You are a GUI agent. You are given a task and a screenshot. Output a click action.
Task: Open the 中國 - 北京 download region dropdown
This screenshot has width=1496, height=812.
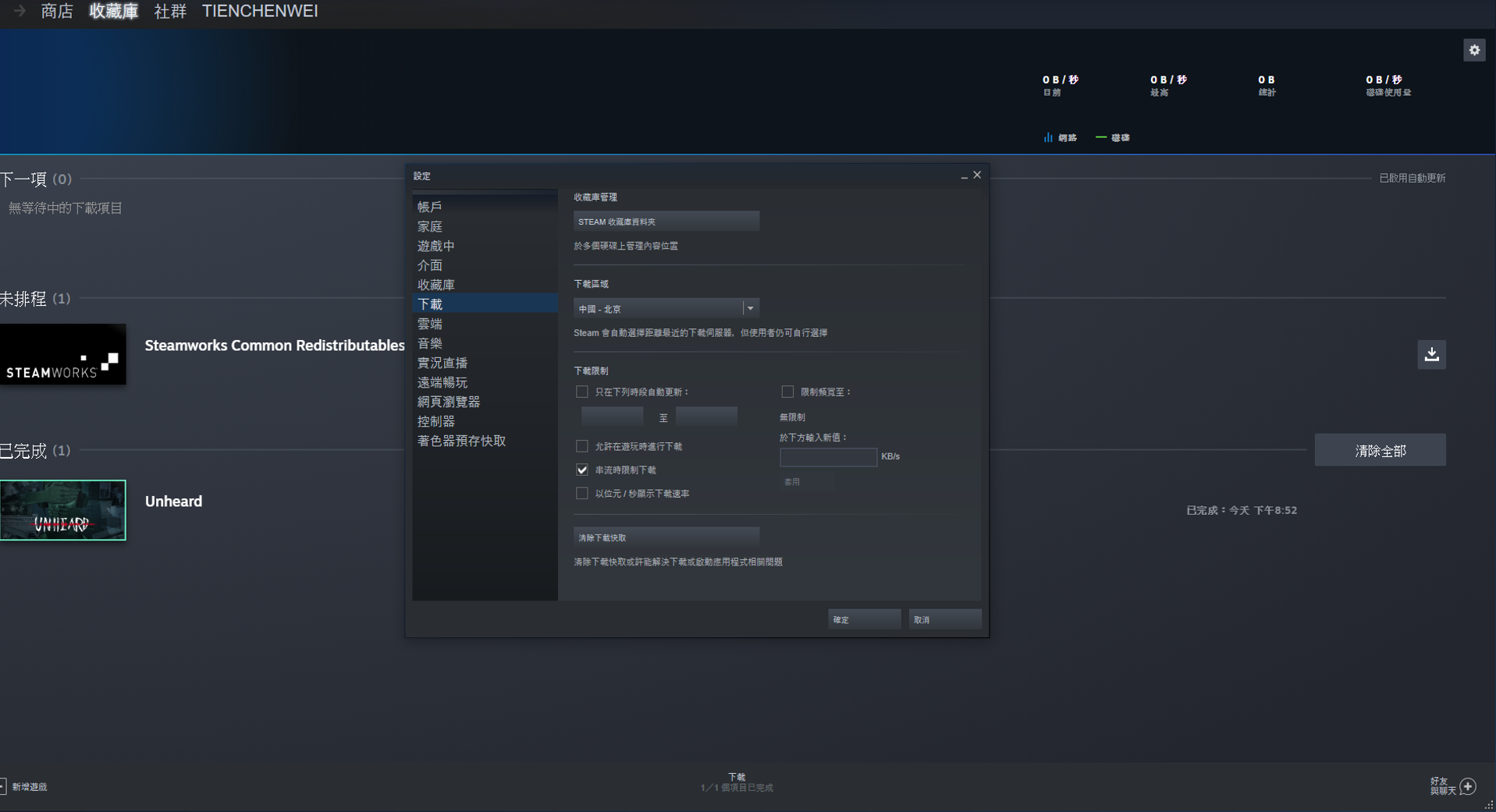click(x=666, y=308)
